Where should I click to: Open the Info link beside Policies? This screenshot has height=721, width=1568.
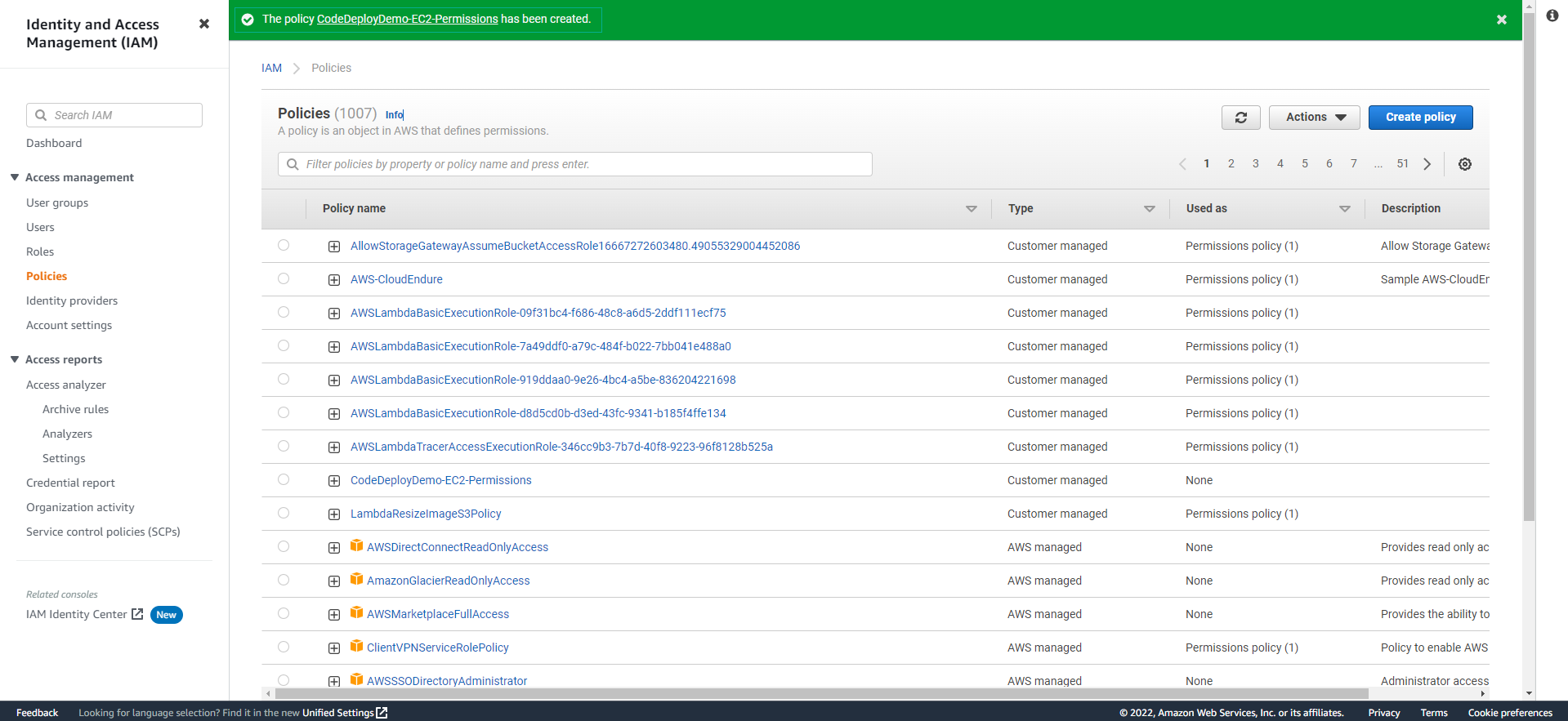pyautogui.click(x=394, y=115)
